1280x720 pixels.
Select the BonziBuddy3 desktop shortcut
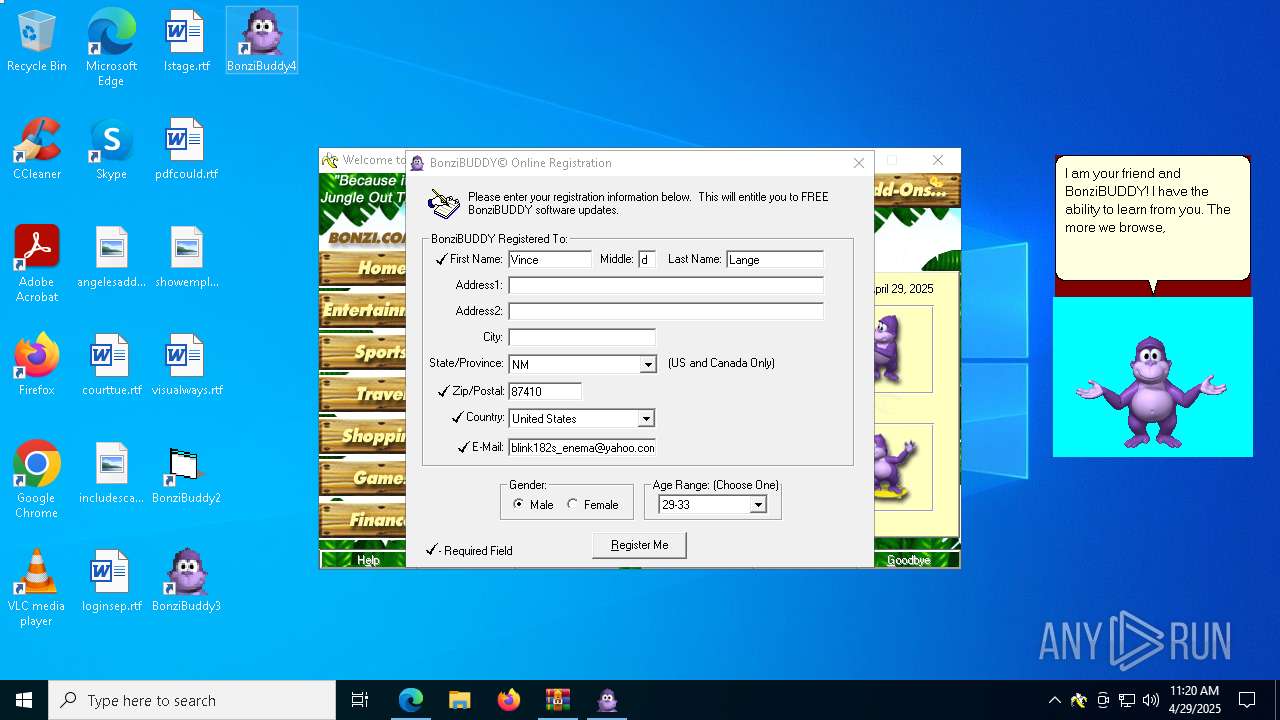click(x=186, y=582)
